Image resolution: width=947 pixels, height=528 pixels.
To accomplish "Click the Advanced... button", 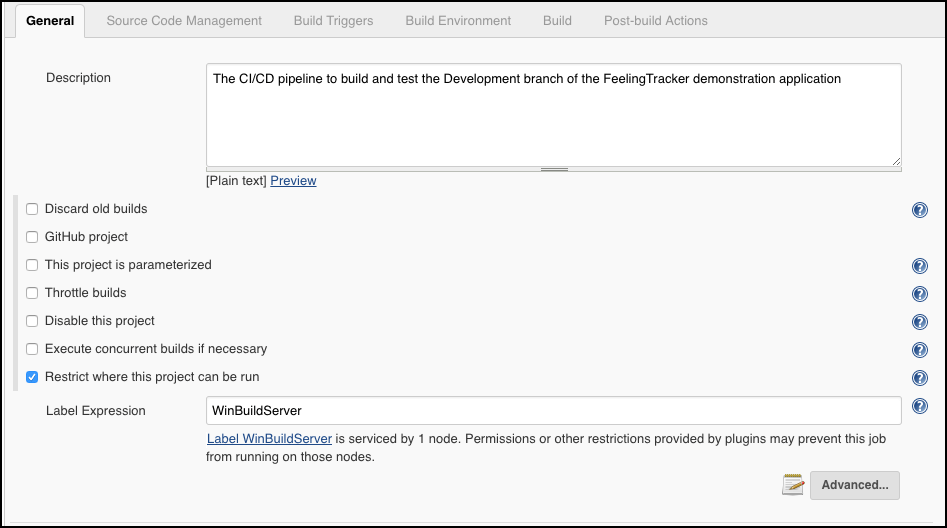I will tap(855, 485).
